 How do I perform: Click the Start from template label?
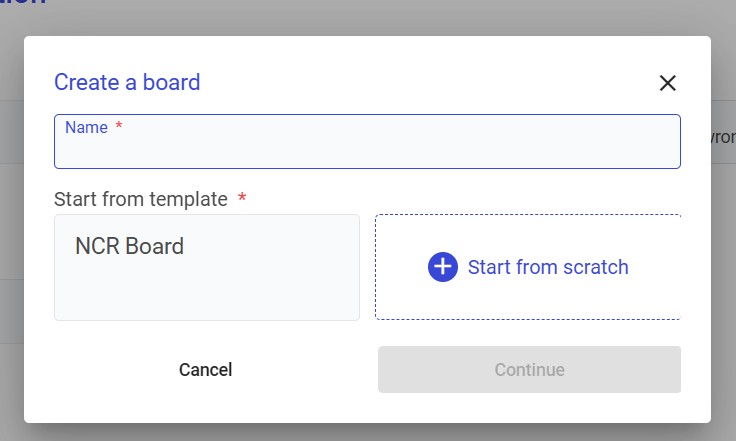pyautogui.click(x=141, y=199)
